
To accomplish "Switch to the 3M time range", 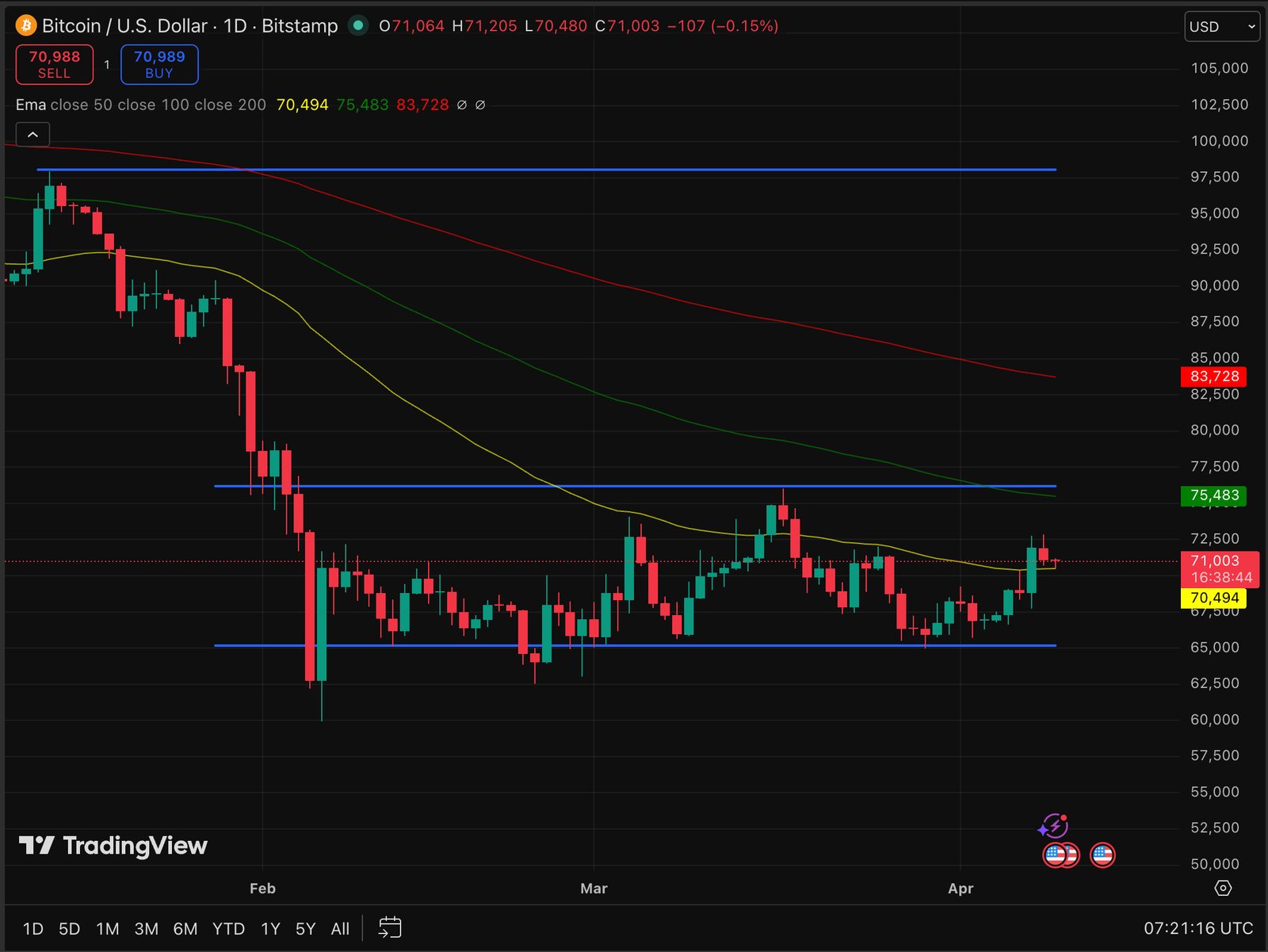I will point(146,928).
